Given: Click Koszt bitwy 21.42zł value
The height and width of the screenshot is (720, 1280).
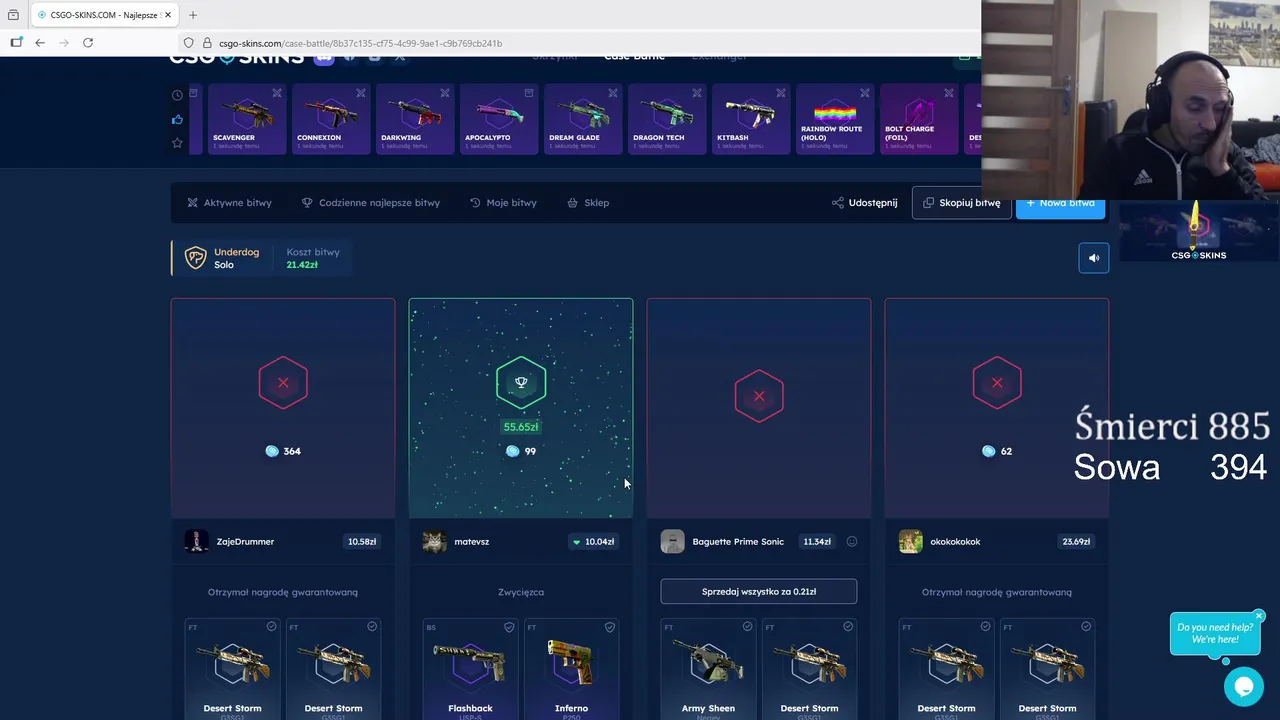Looking at the screenshot, I should coord(302,265).
